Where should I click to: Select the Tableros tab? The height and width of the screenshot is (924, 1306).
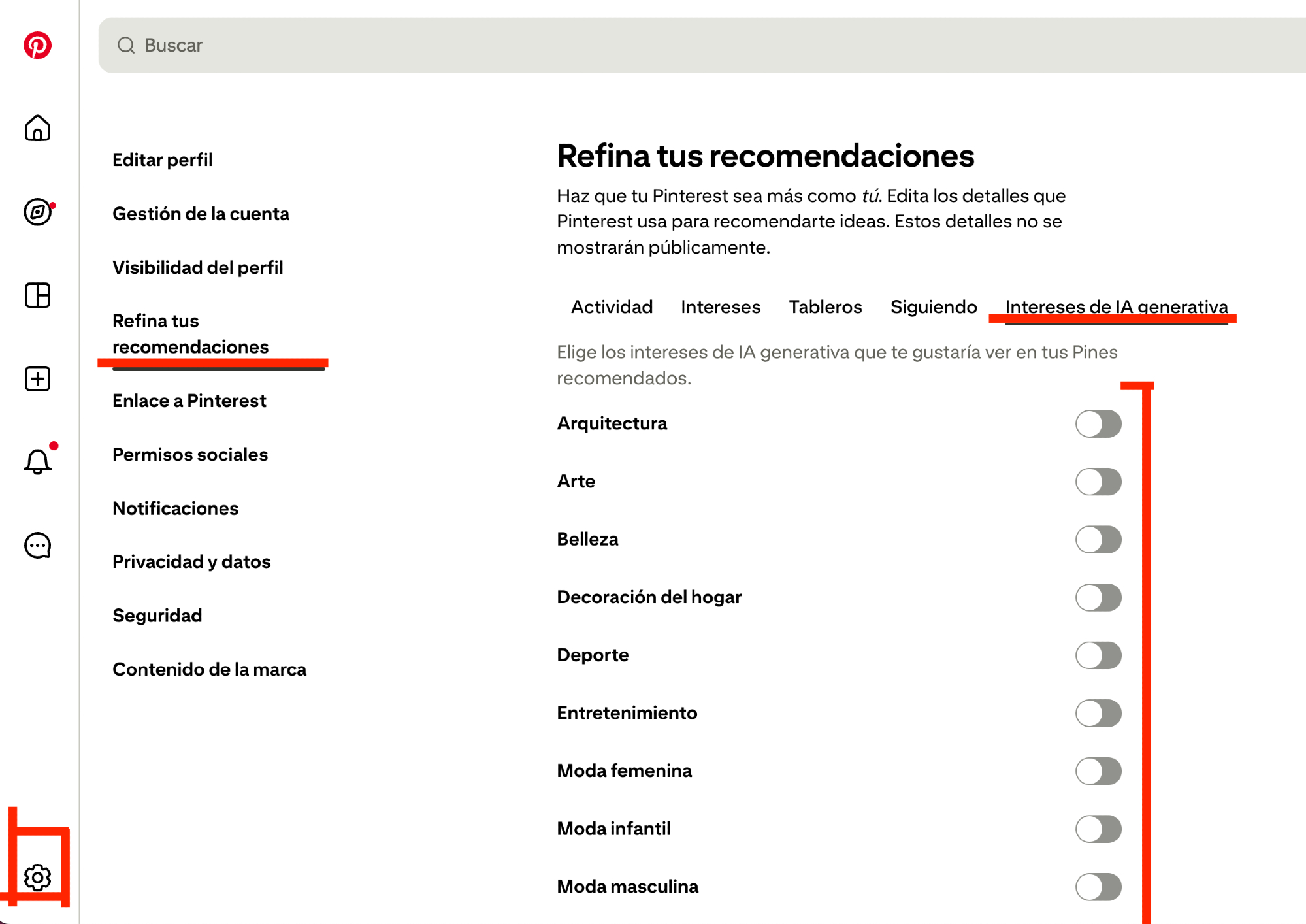coord(825,306)
